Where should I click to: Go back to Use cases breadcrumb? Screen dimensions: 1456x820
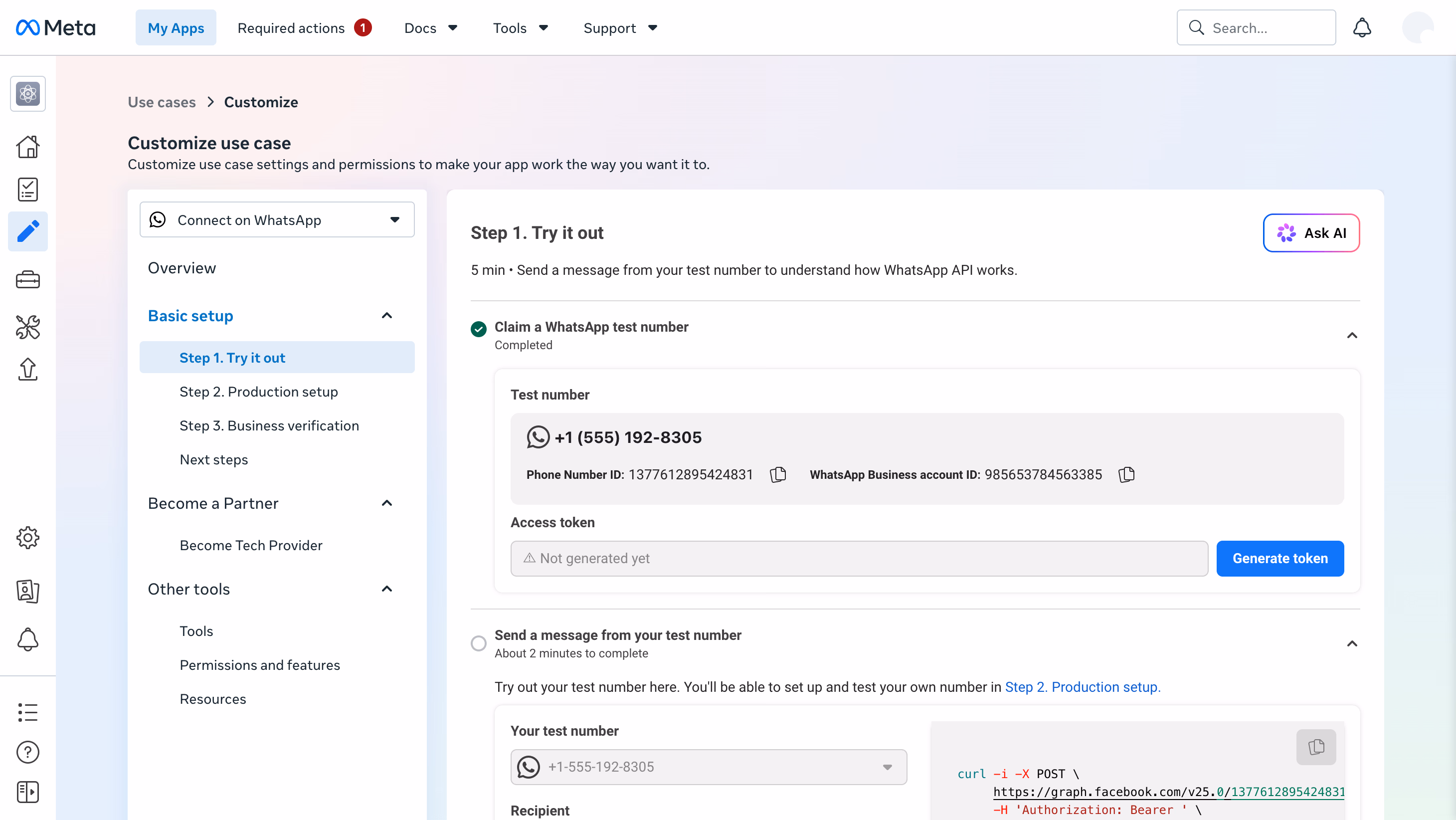pyautogui.click(x=162, y=102)
